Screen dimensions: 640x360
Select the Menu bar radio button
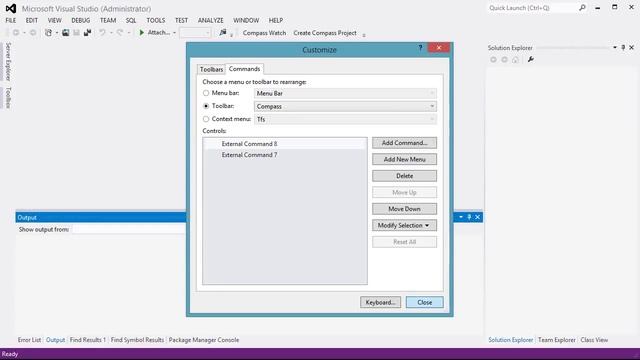coord(206,93)
